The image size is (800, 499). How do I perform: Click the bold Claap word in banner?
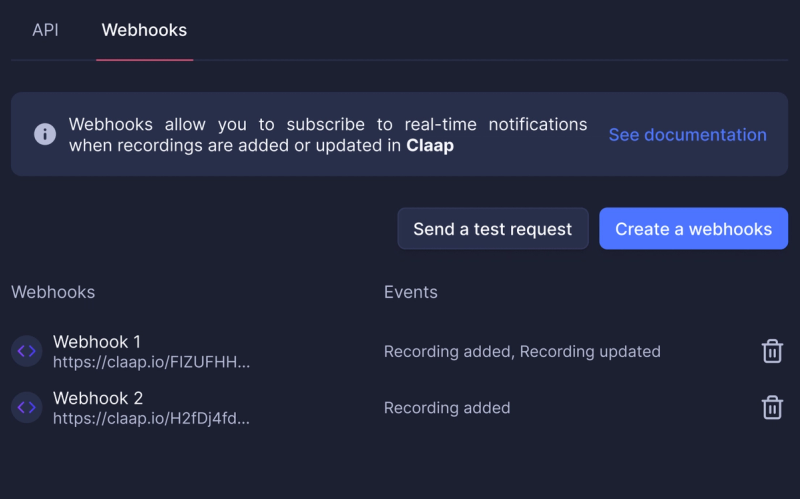click(430, 145)
